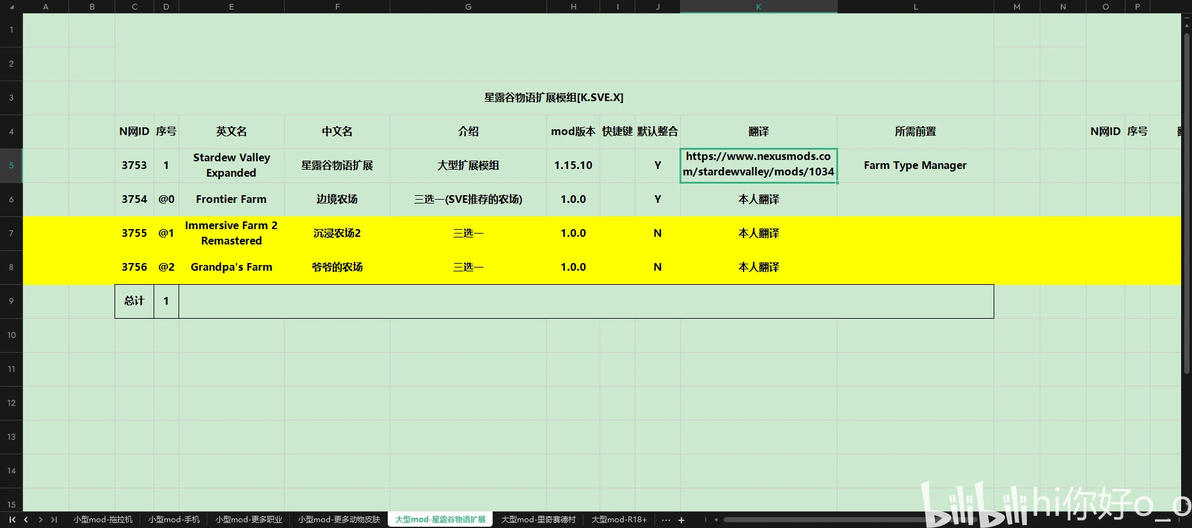1192x528 pixels.
Task: Click the N cell in Grandpa's Farm row
Action: pyautogui.click(x=658, y=267)
